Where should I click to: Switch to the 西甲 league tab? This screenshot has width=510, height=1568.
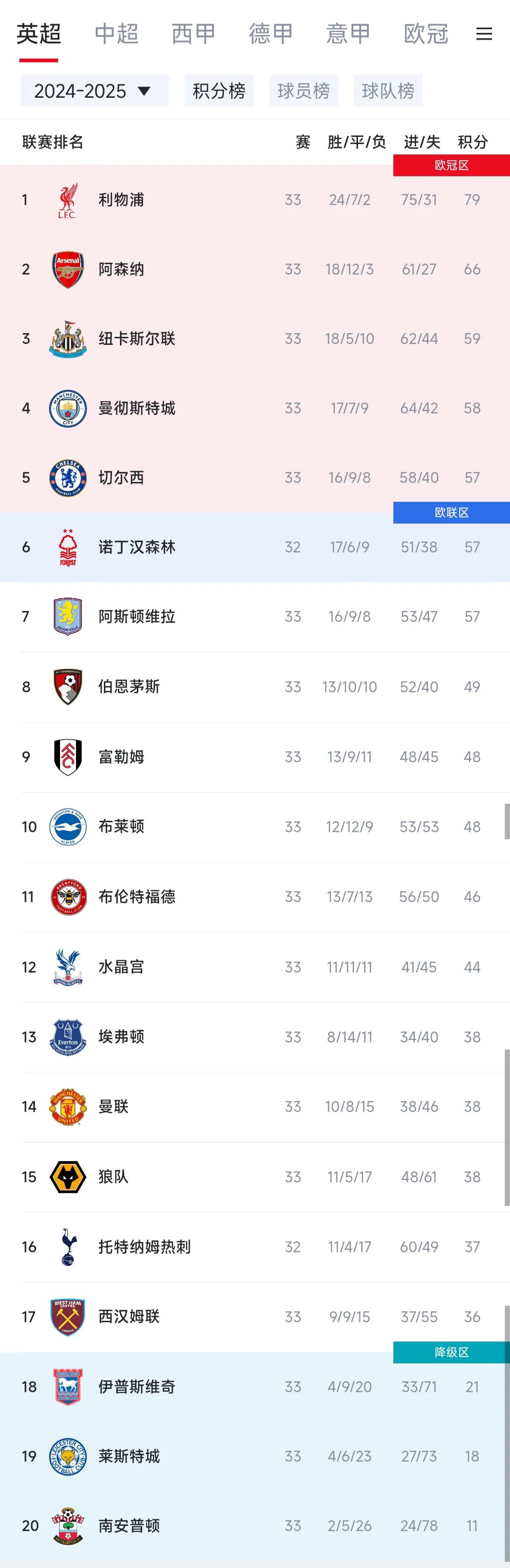[194, 34]
